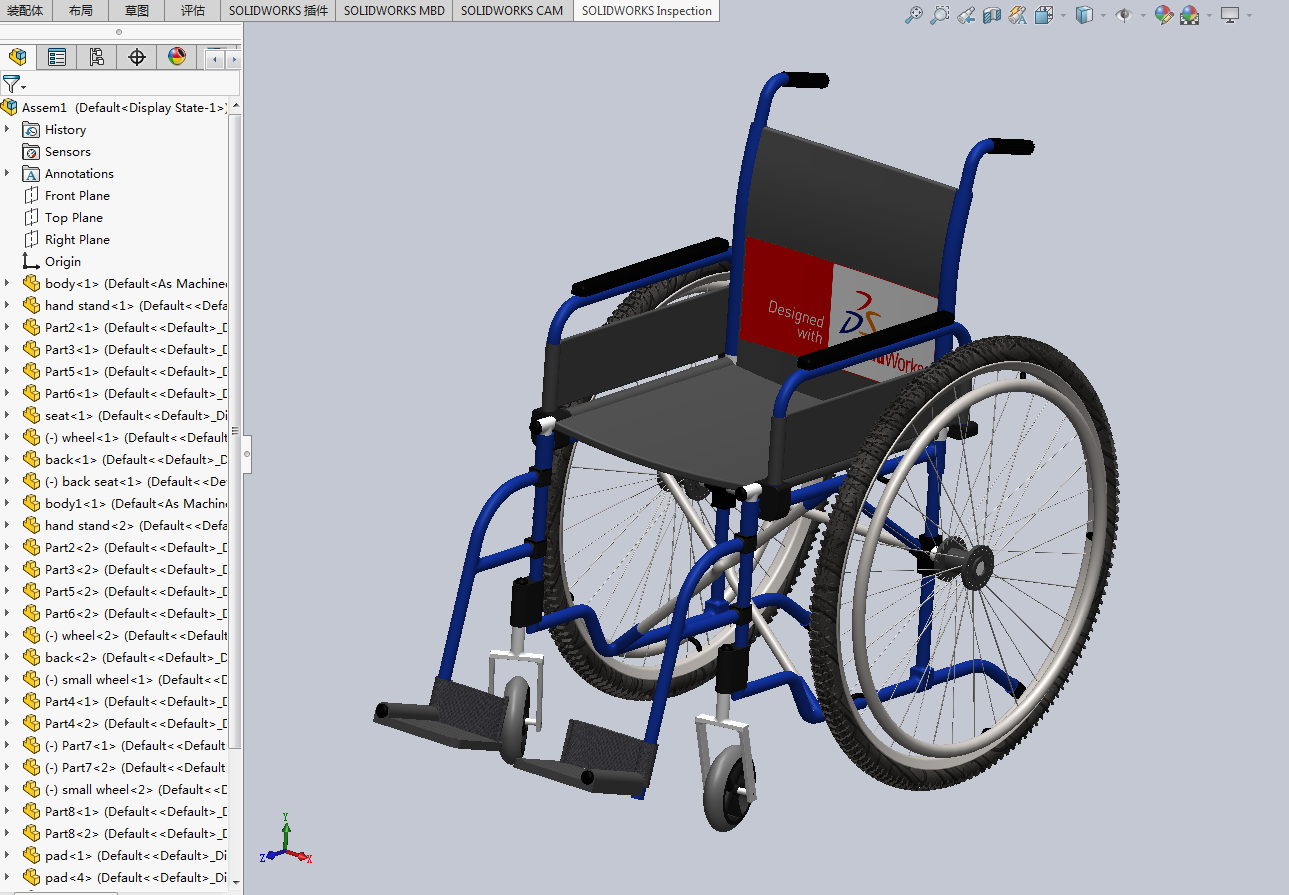Image resolution: width=1289 pixels, height=895 pixels.
Task: Expand the (-) wheel<1> component
Action: [7, 437]
